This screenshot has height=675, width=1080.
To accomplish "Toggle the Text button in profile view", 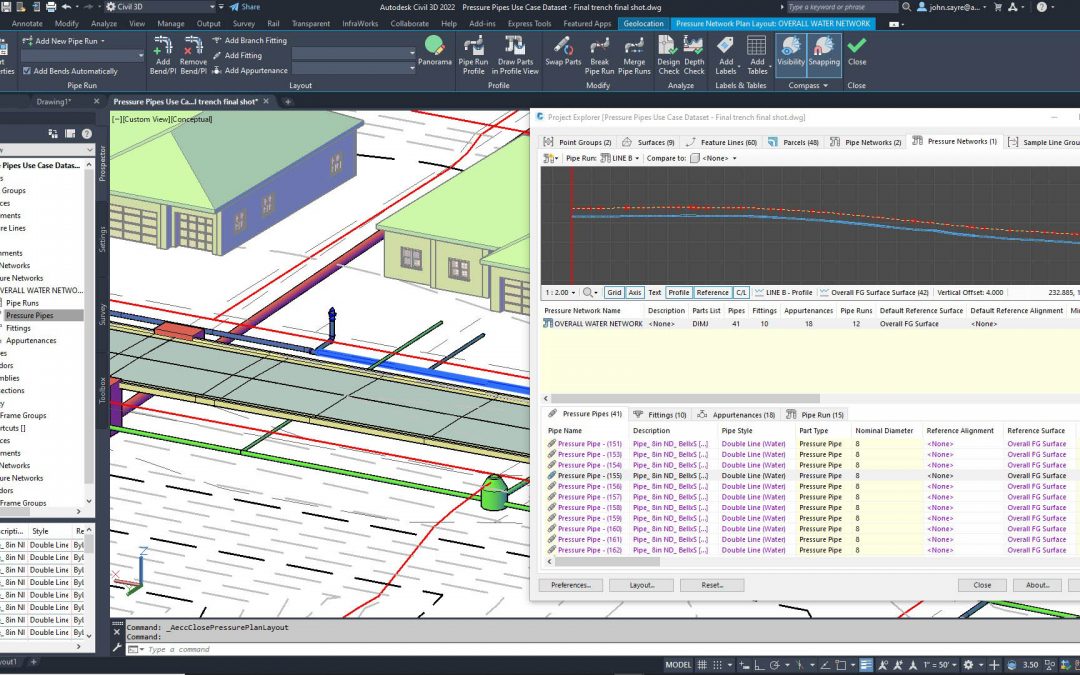I will click(x=654, y=293).
